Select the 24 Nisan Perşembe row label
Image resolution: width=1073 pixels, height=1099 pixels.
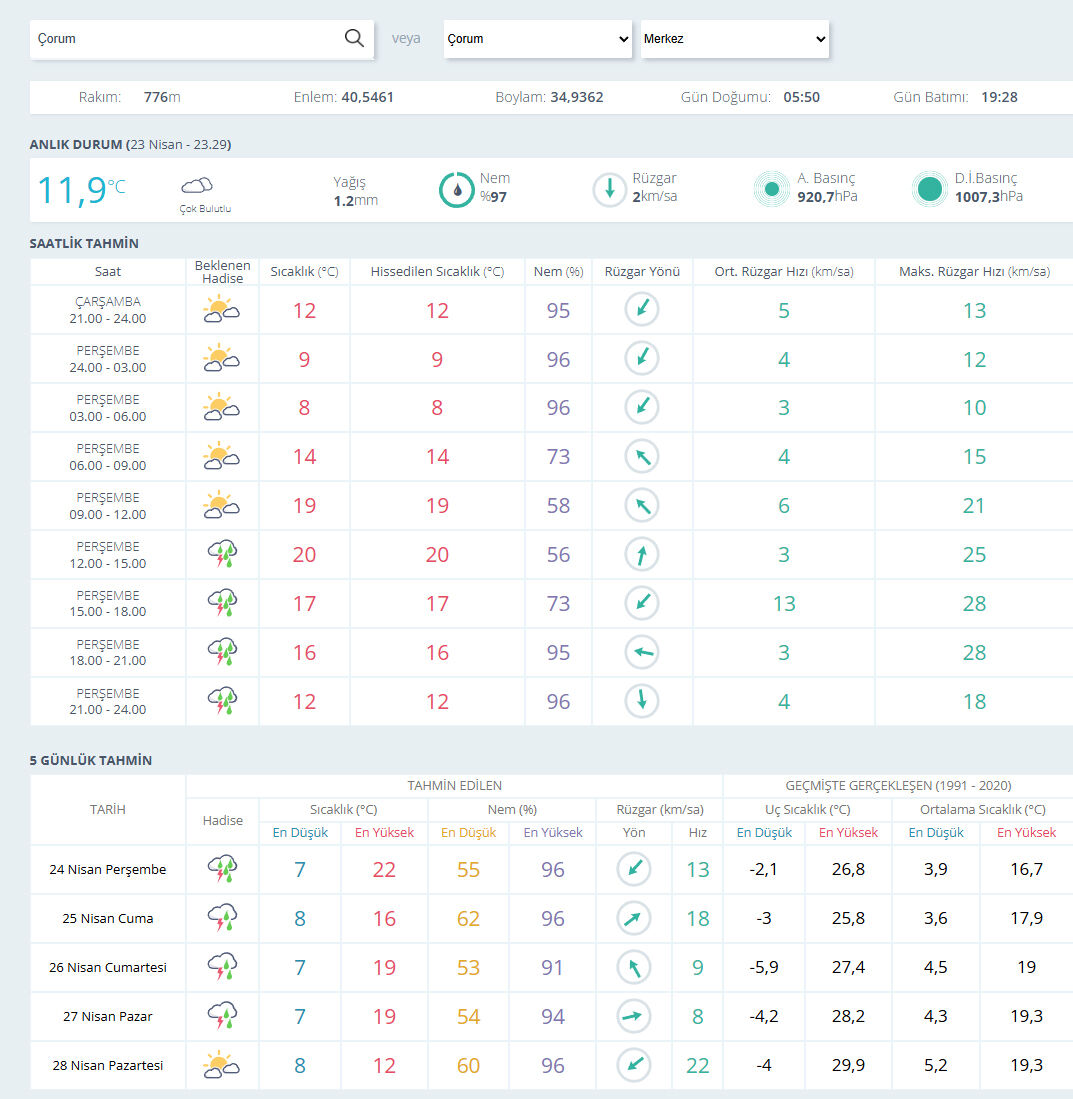(x=108, y=869)
